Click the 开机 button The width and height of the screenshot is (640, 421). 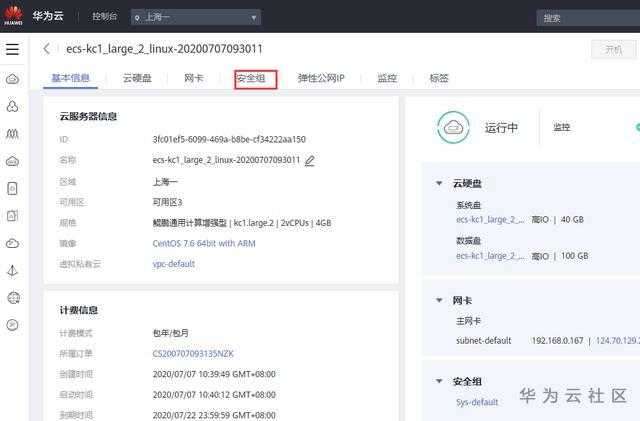[613, 50]
